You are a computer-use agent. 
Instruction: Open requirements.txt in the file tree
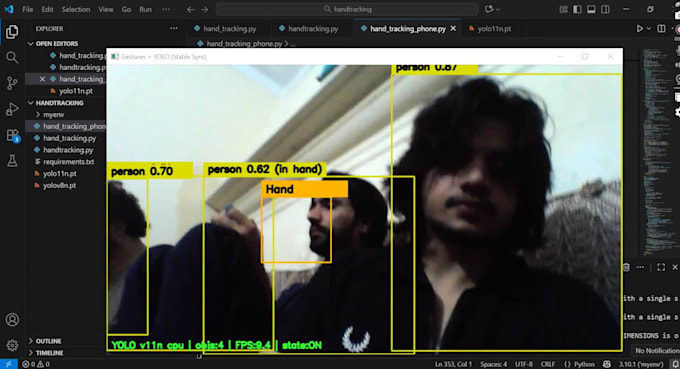point(69,162)
